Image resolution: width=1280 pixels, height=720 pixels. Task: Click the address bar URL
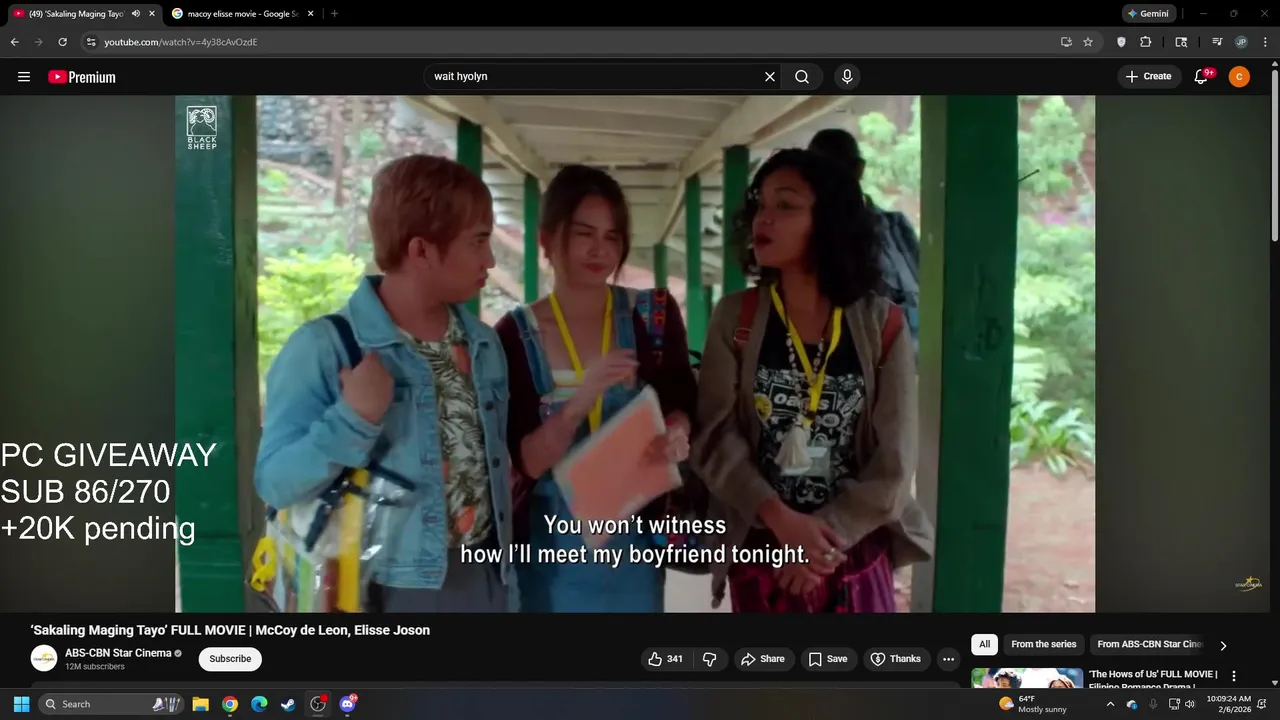tap(180, 42)
